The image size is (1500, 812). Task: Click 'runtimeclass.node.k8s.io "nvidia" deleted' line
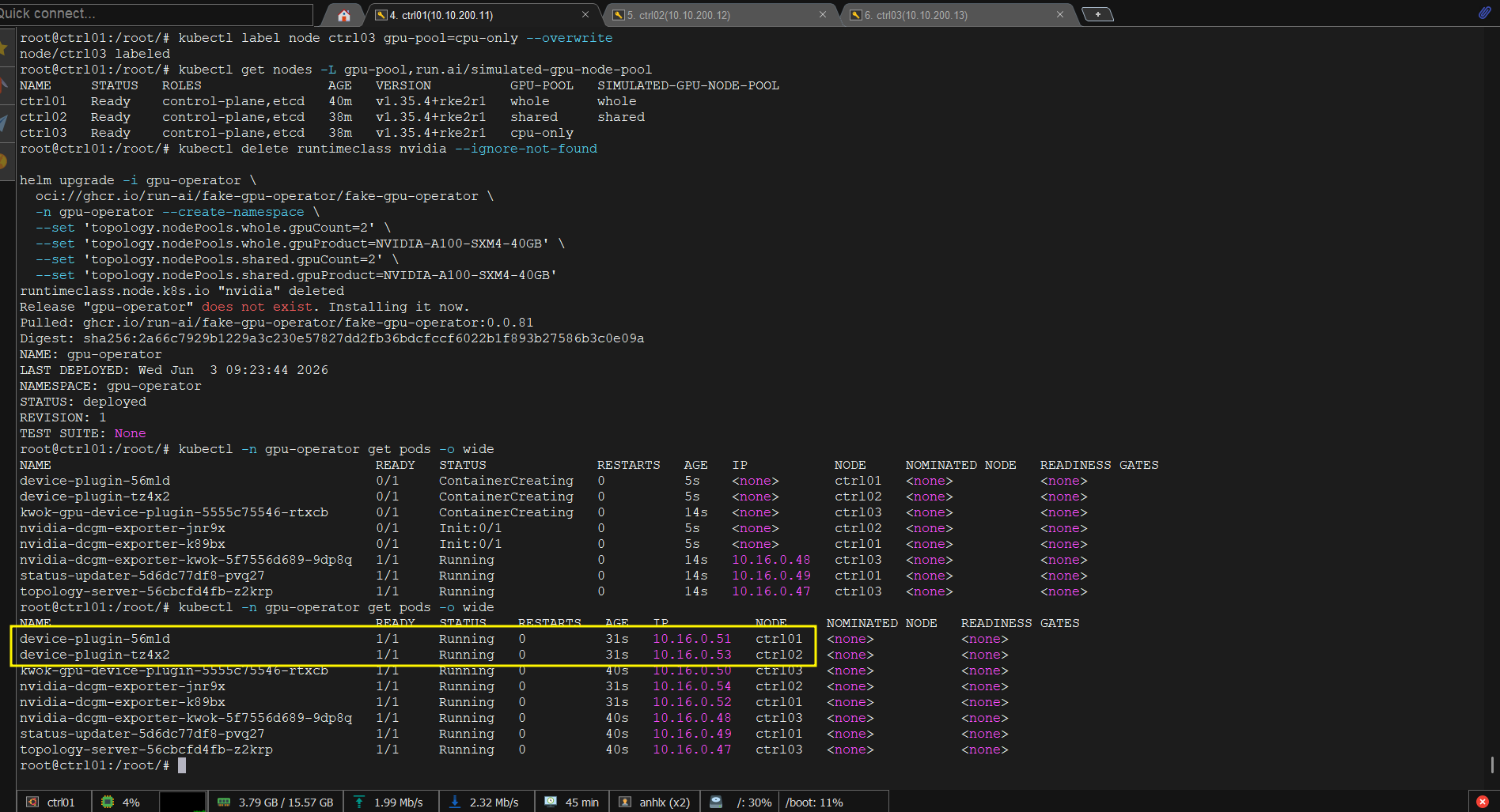click(x=181, y=291)
